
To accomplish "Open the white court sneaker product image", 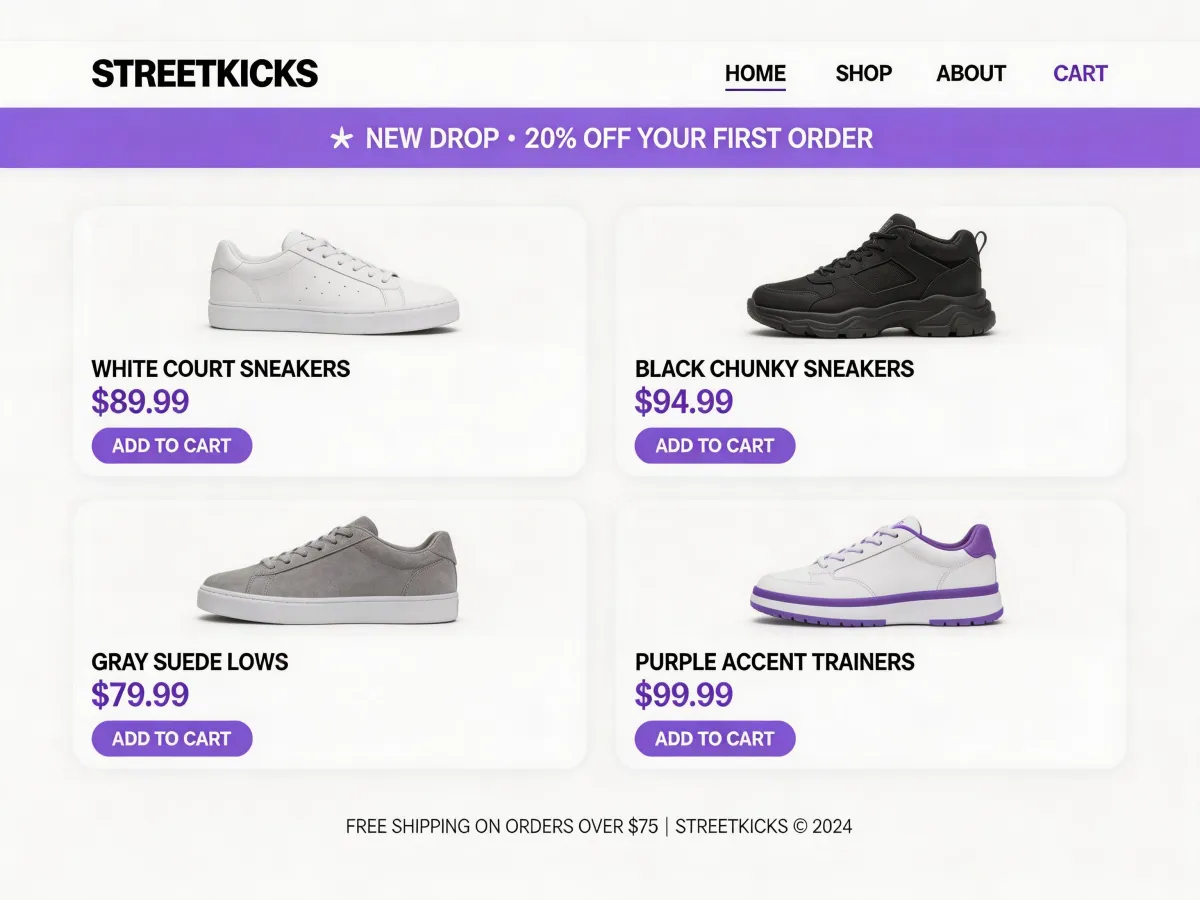I will click(x=333, y=282).
